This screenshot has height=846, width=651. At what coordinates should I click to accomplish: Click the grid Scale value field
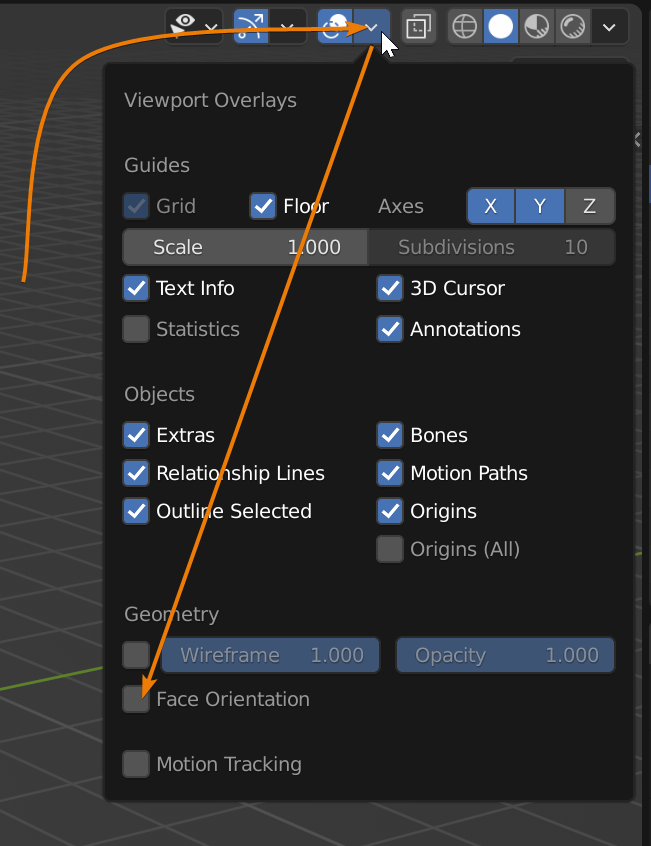245,247
